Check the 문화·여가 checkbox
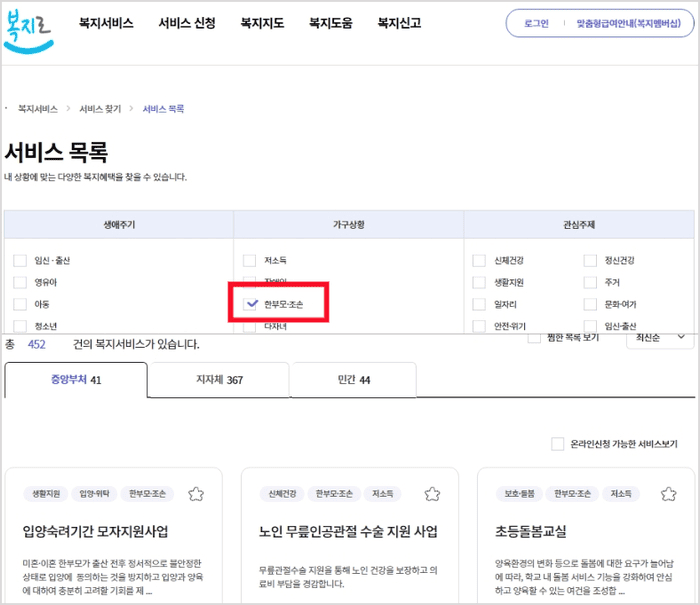The image size is (700, 605). (590, 304)
